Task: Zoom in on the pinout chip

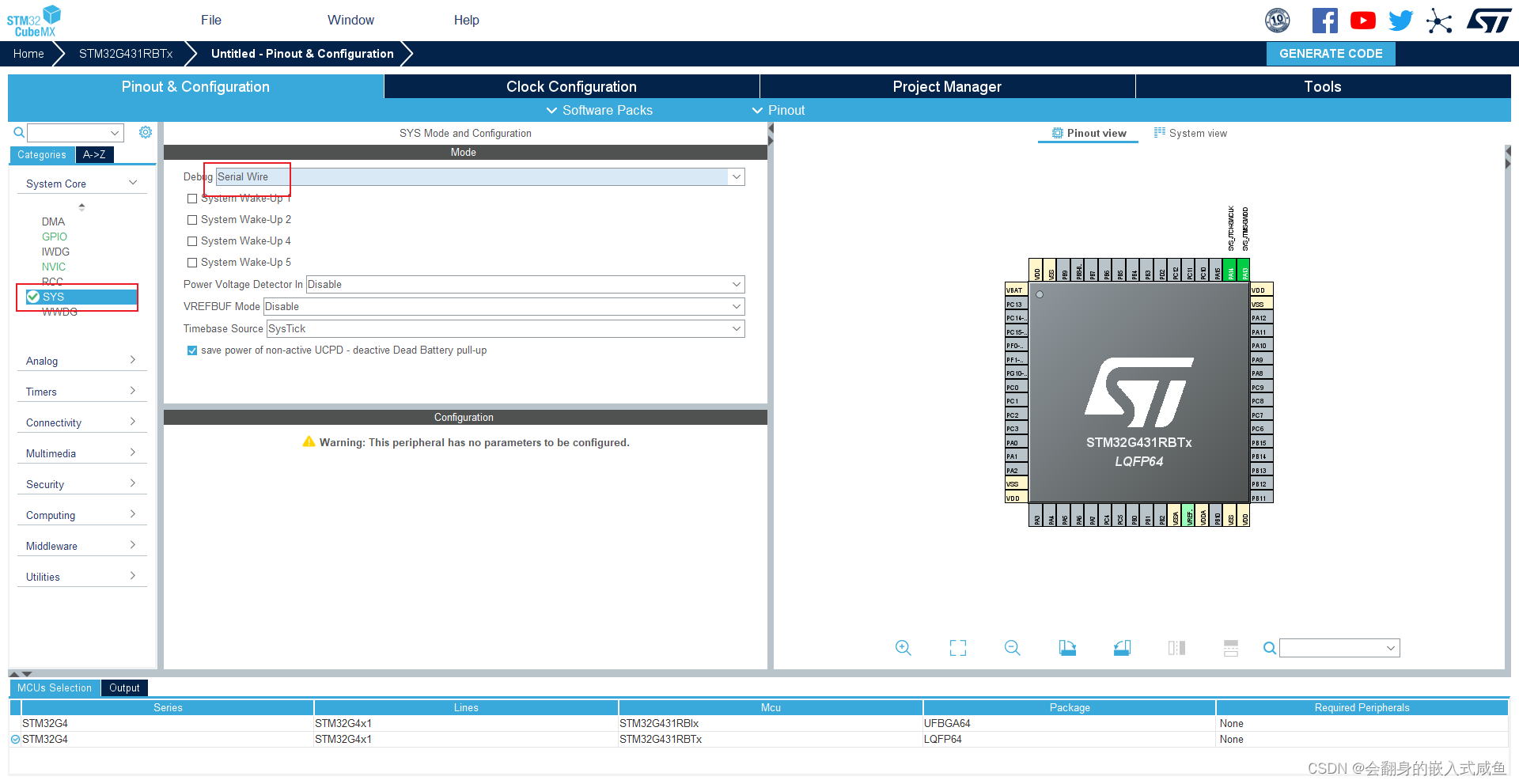Action: (x=903, y=648)
